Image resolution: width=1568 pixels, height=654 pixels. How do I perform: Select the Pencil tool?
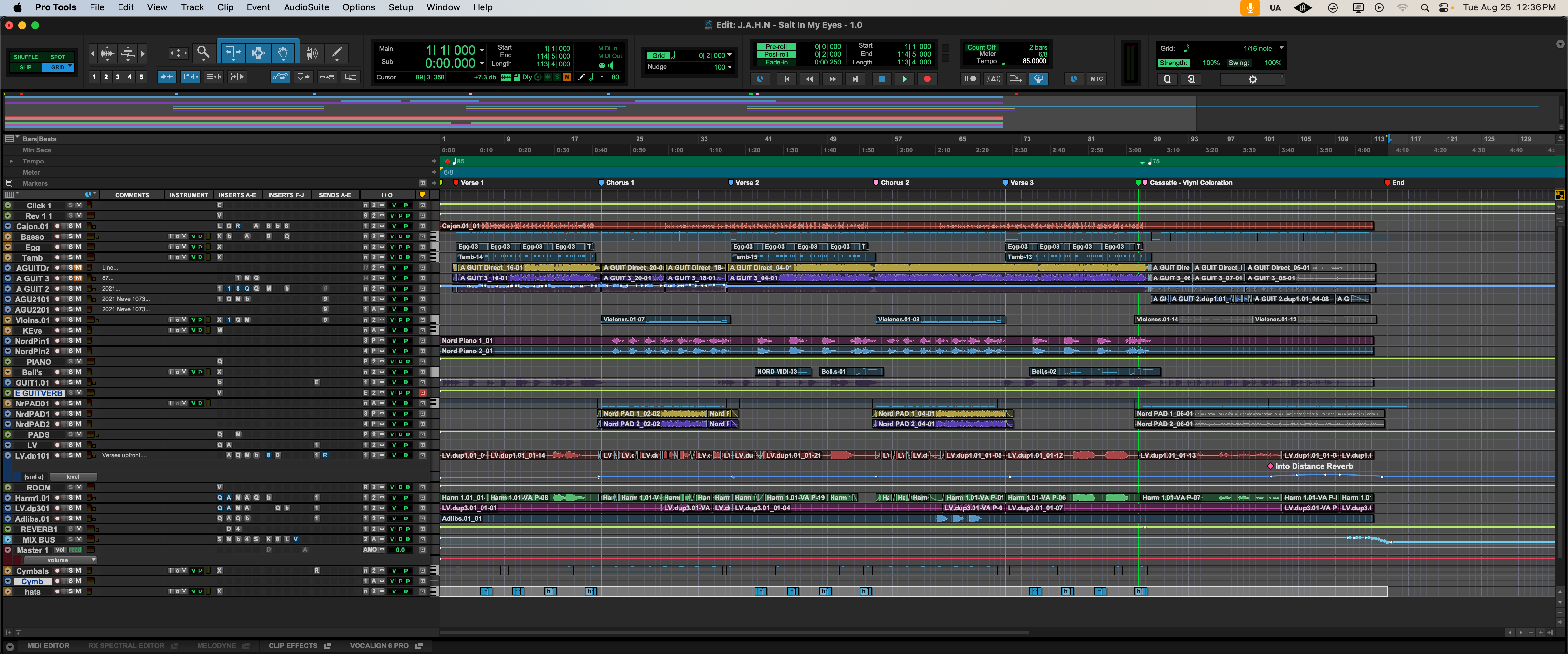click(x=337, y=53)
